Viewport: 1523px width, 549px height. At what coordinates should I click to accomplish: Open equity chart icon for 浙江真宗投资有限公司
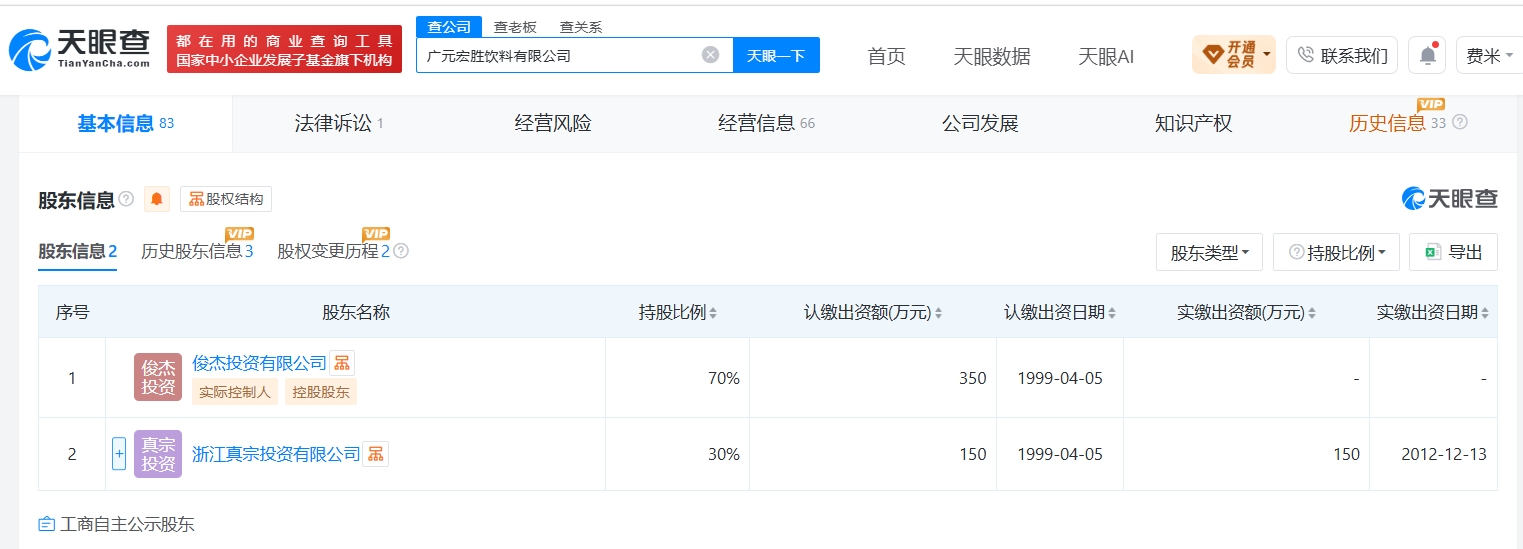coord(375,454)
